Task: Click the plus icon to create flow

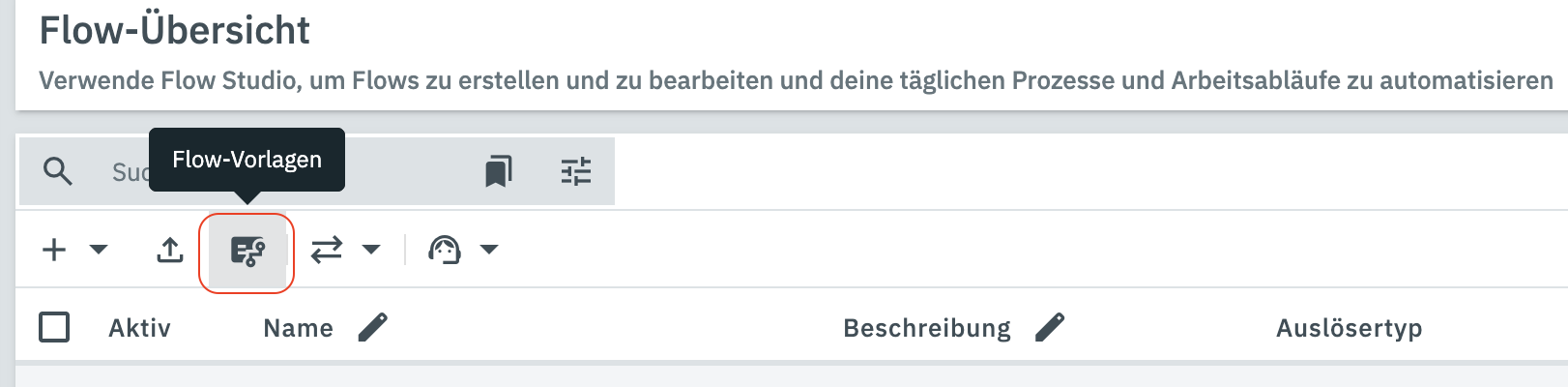Action: [x=54, y=250]
